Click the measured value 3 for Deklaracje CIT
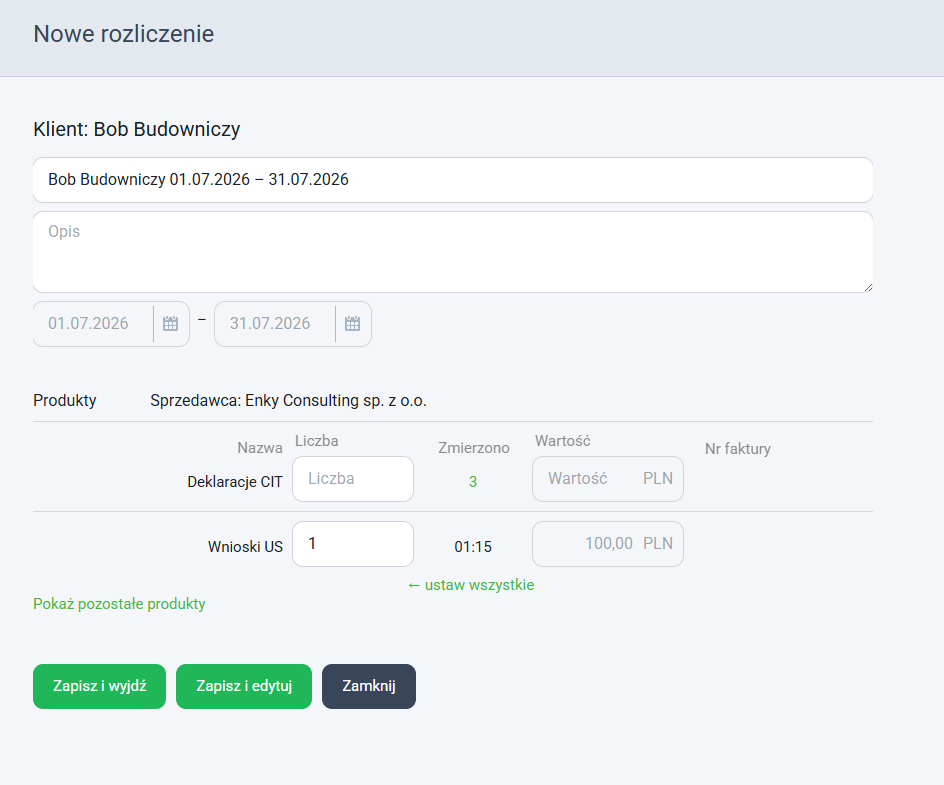The image size is (944, 785). pos(473,482)
